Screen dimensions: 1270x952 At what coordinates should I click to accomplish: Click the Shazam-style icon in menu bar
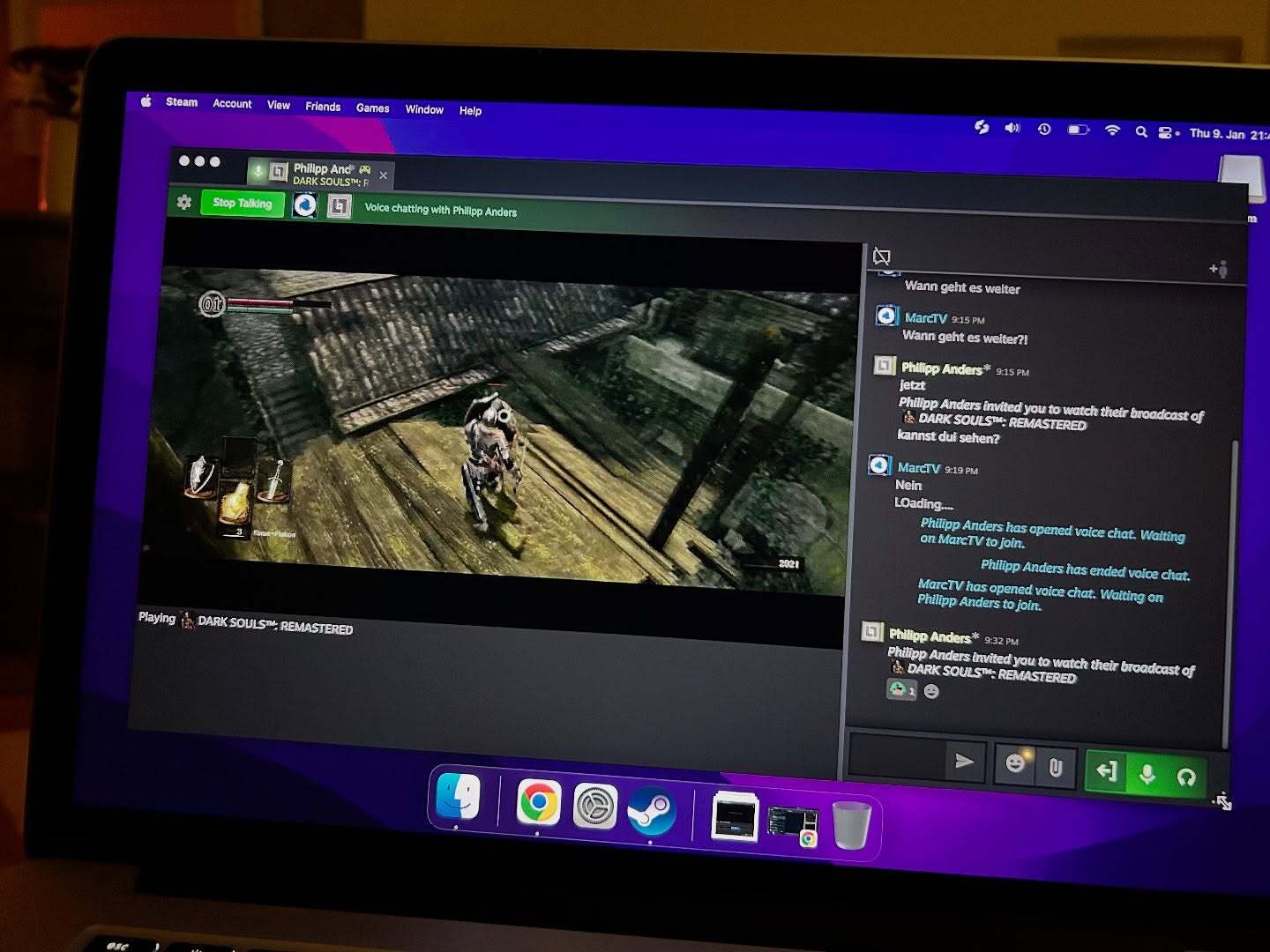pos(982,127)
